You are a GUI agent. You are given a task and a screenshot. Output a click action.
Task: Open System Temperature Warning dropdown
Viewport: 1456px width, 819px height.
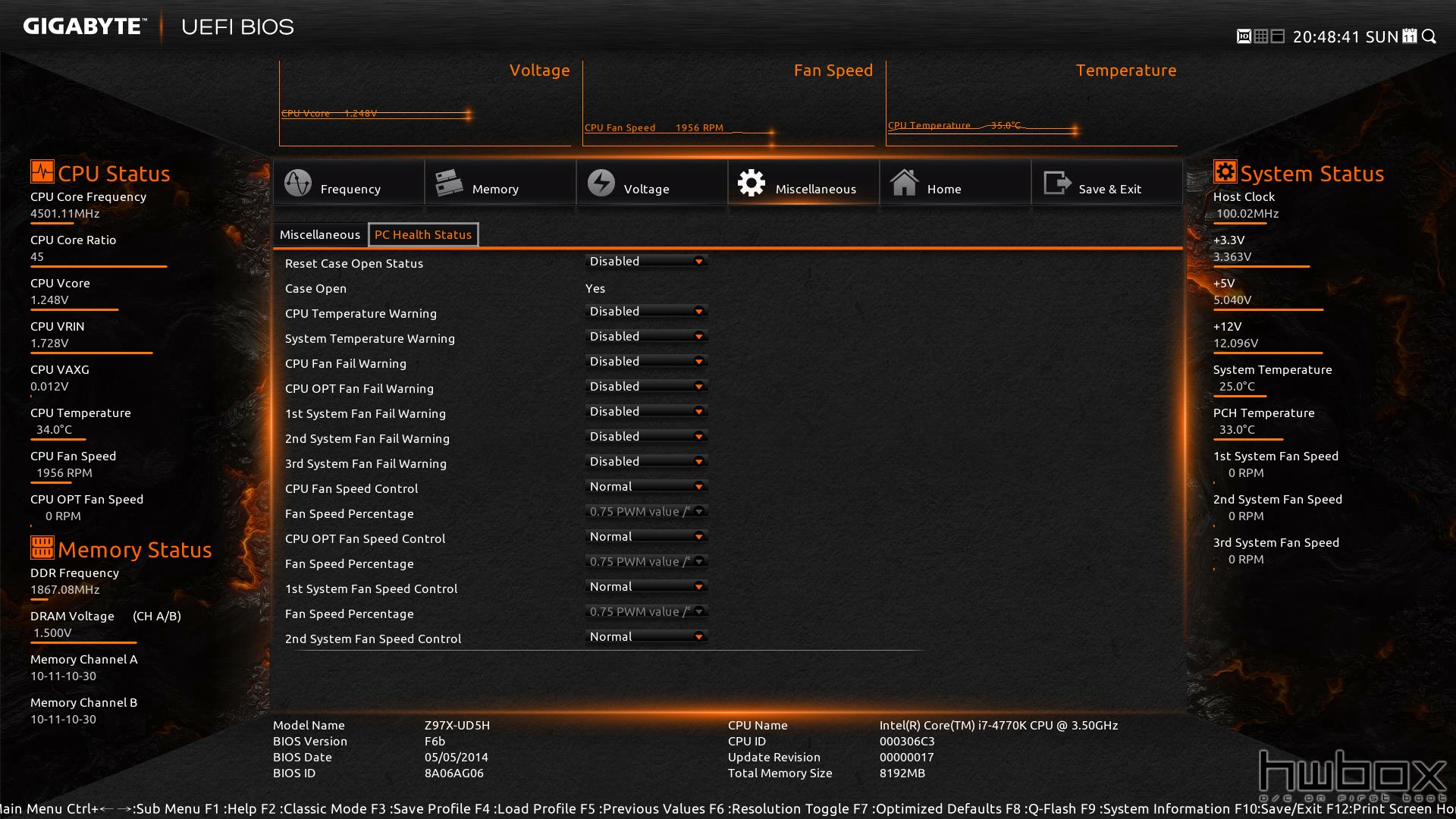tap(646, 337)
